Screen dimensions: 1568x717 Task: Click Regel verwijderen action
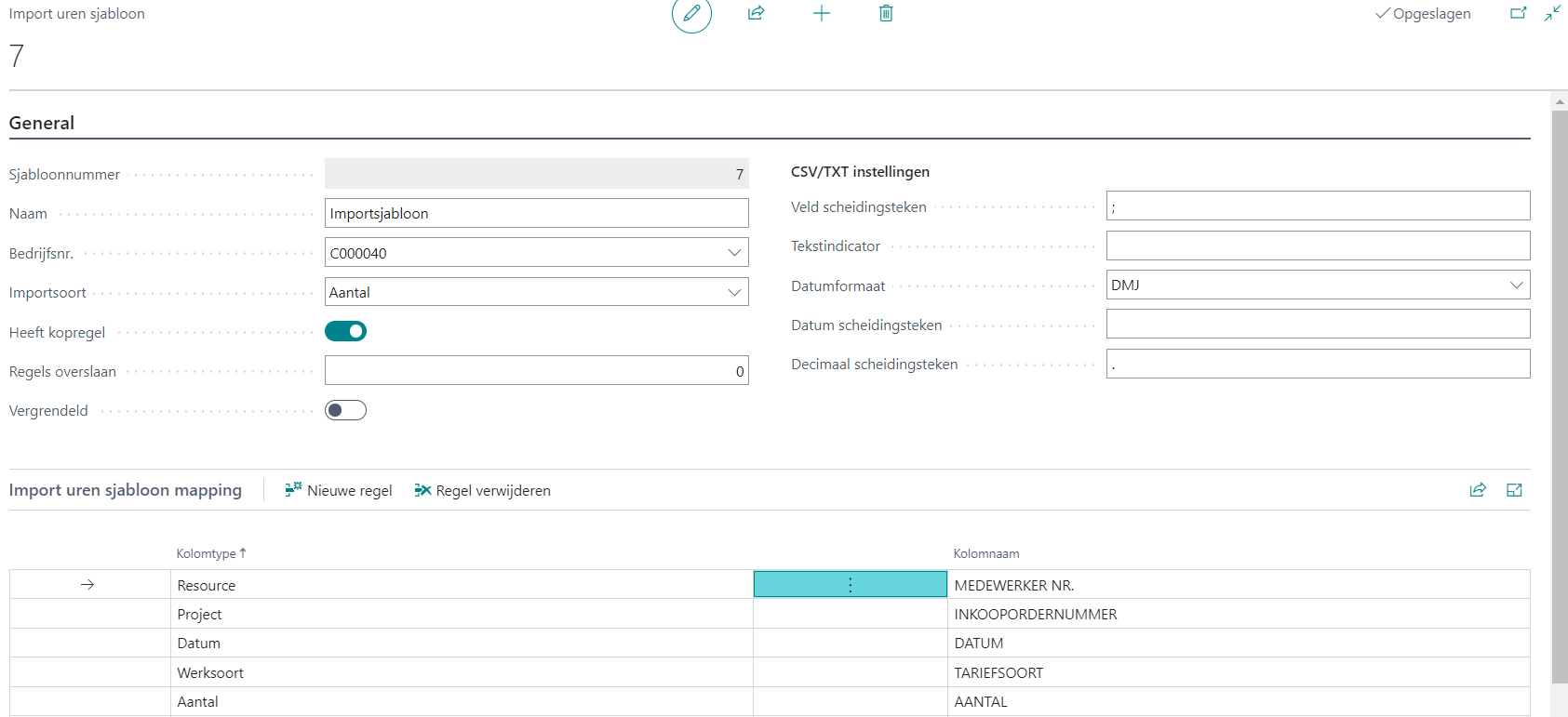[x=482, y=490]
